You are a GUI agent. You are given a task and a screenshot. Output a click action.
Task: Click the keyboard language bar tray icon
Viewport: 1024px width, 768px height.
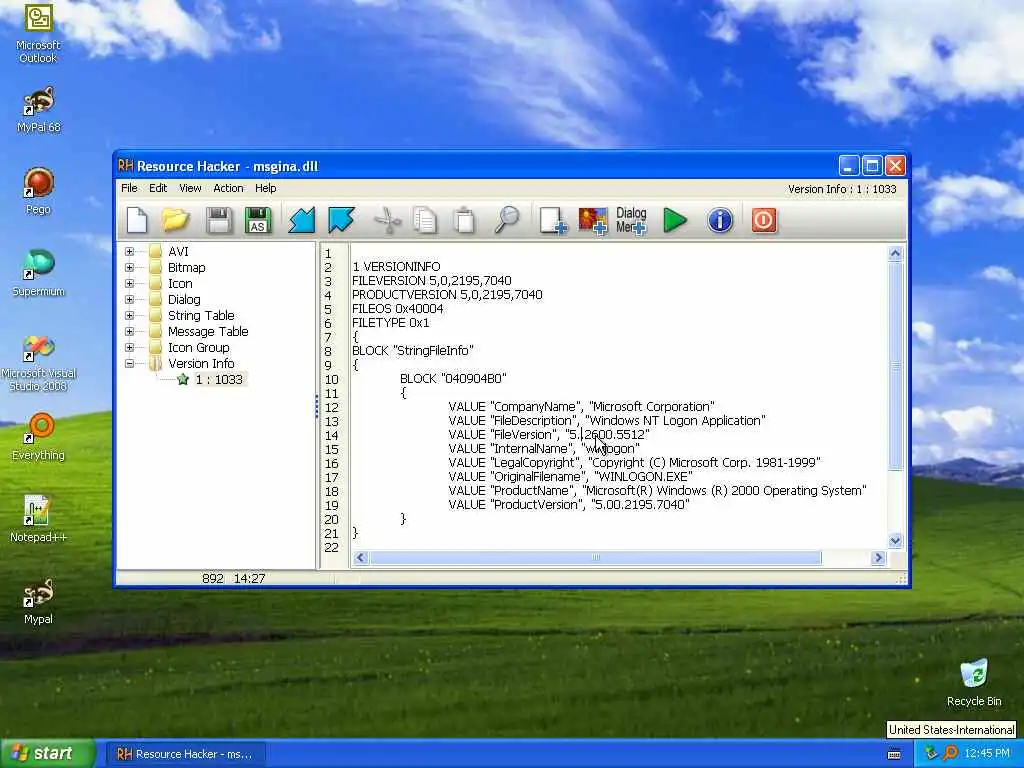pos(894,754)
